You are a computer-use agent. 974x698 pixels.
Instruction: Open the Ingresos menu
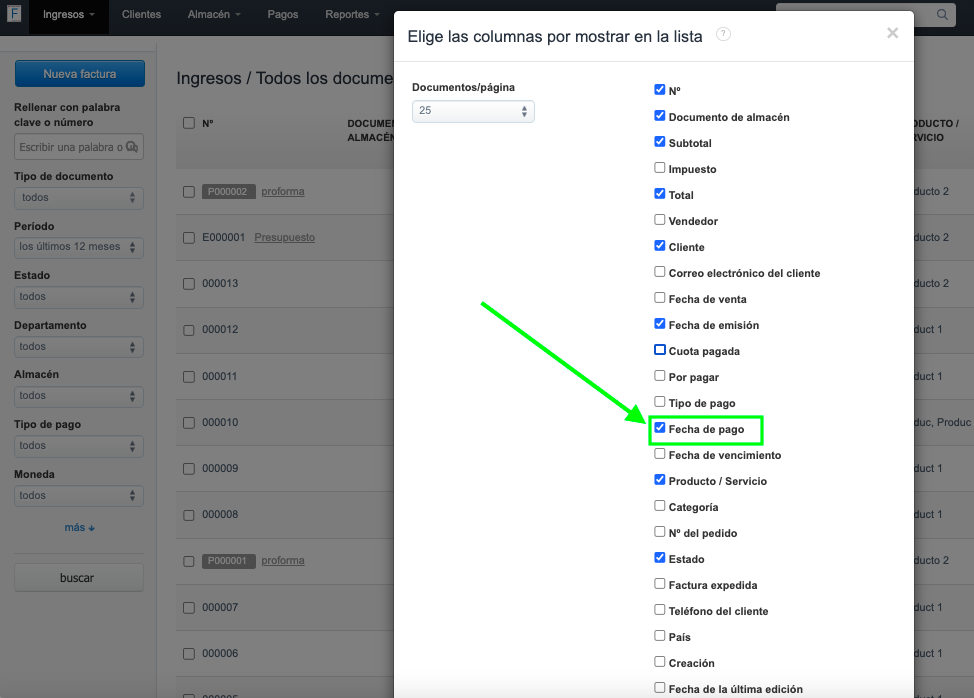(x=69, y=15)
